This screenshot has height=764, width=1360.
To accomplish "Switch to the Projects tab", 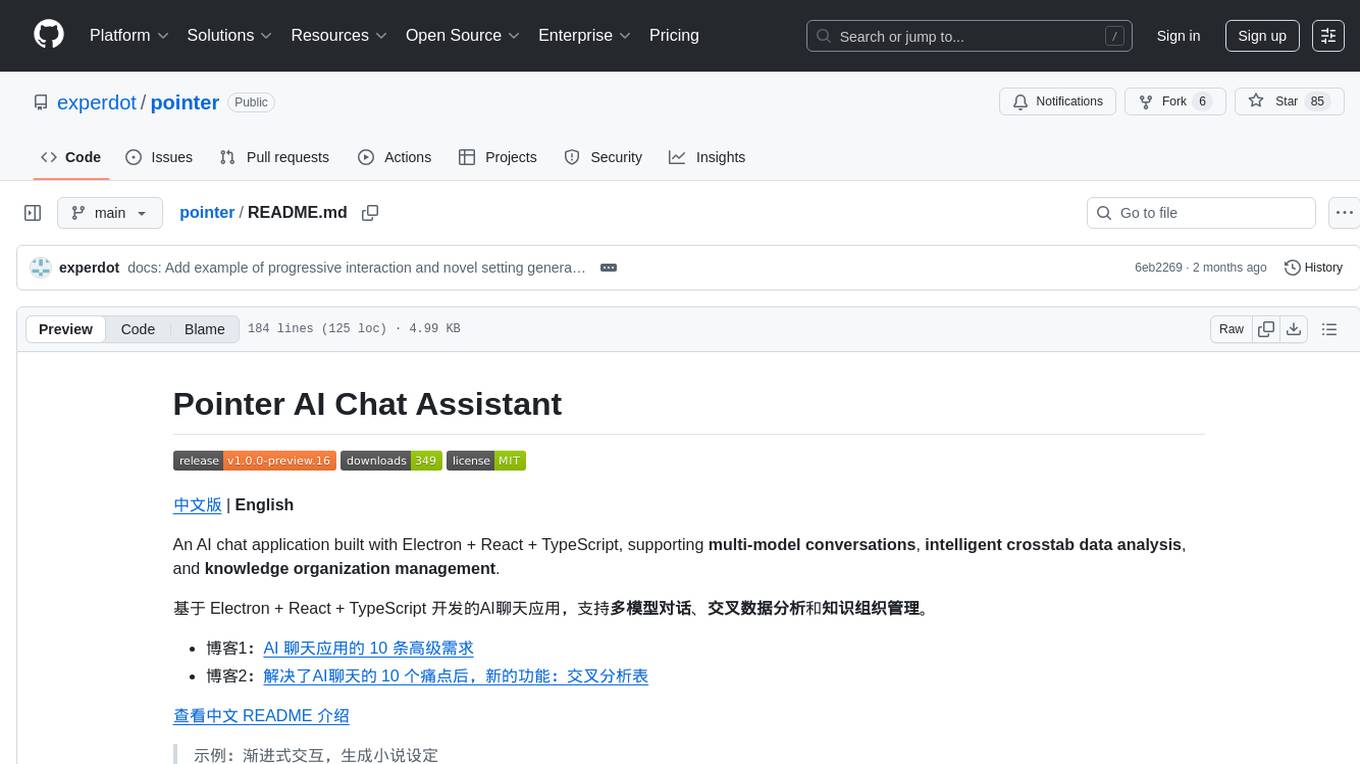I will (x=498, y=157).
